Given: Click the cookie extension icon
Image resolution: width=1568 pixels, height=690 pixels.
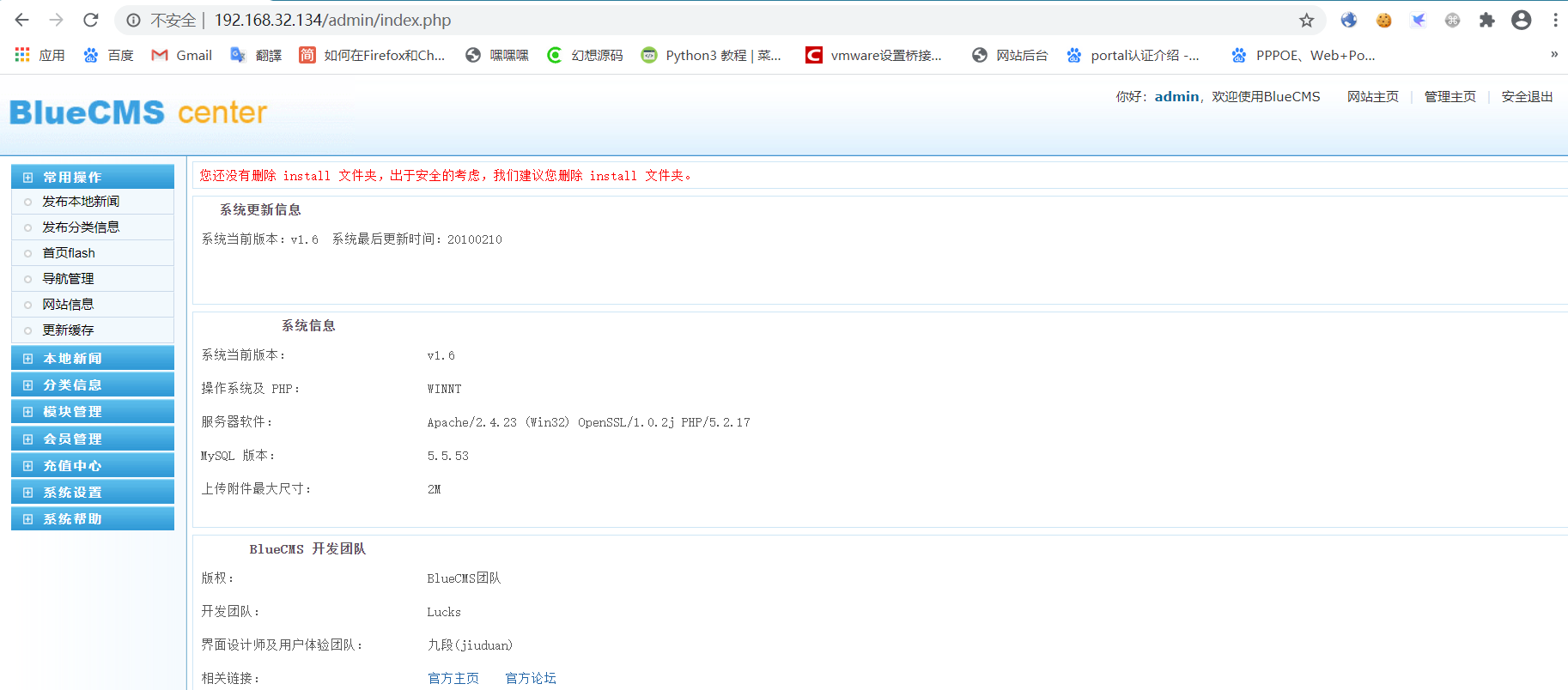Looking at the screenshot, I should click(x=1383, y=20).
